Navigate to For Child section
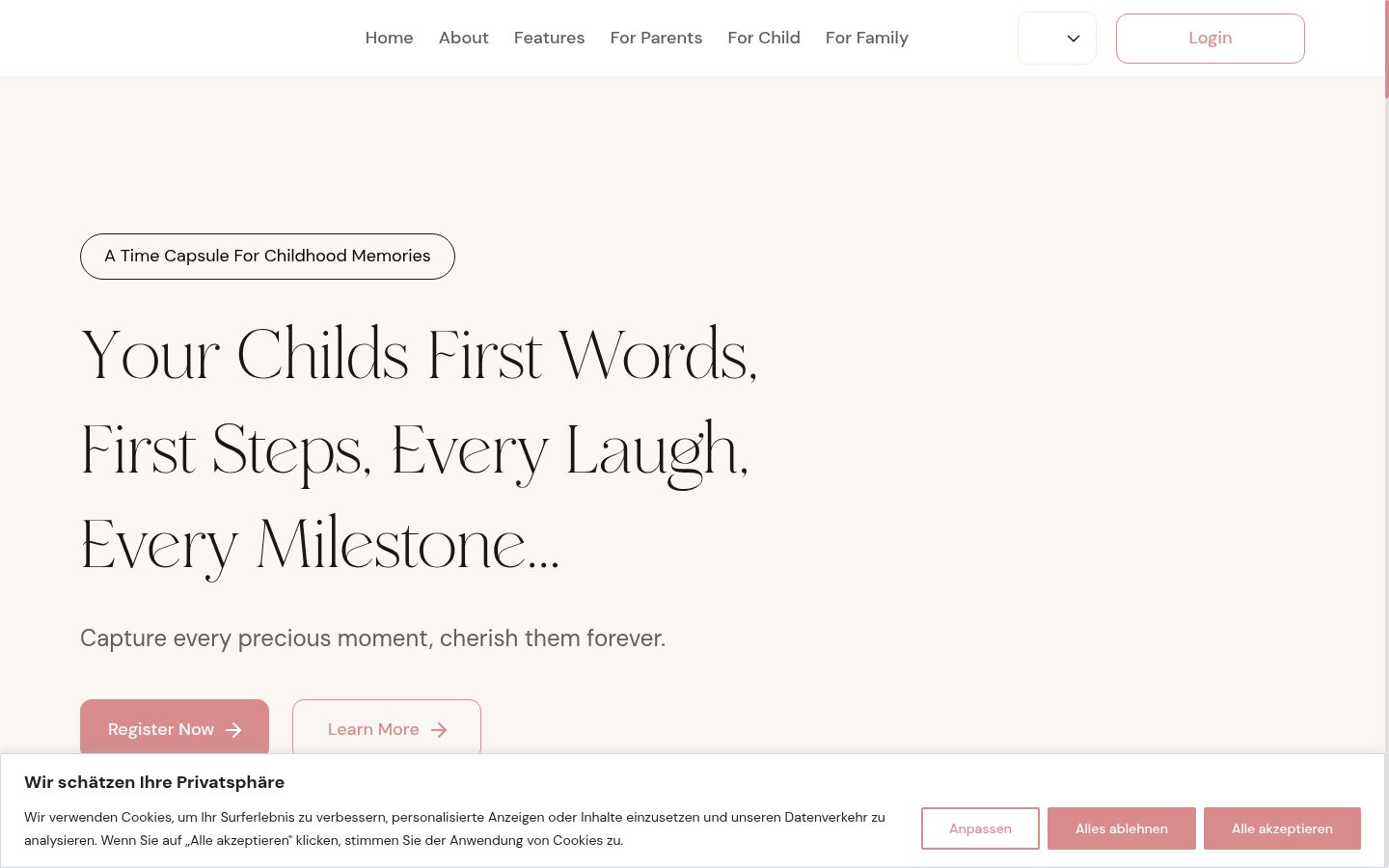 (x=764, y=38)
